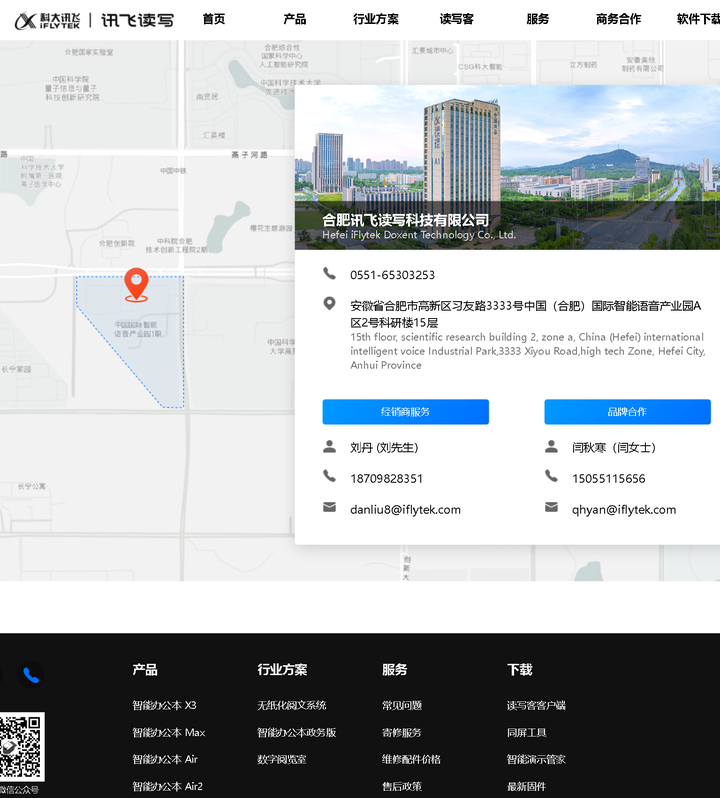The image size is (720, 798).
Task: Click the company name 合肥讯飞读写科技有限公司
Action: point(406,220)
